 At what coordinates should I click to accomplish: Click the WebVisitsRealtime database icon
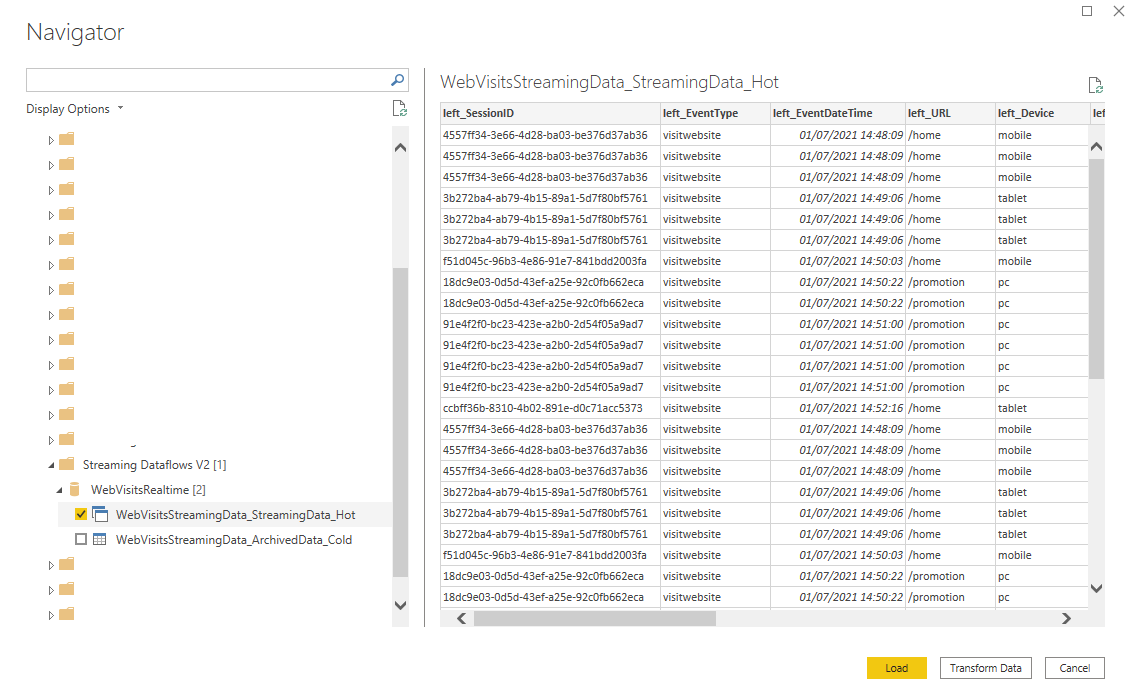click(x=75, y=489)
